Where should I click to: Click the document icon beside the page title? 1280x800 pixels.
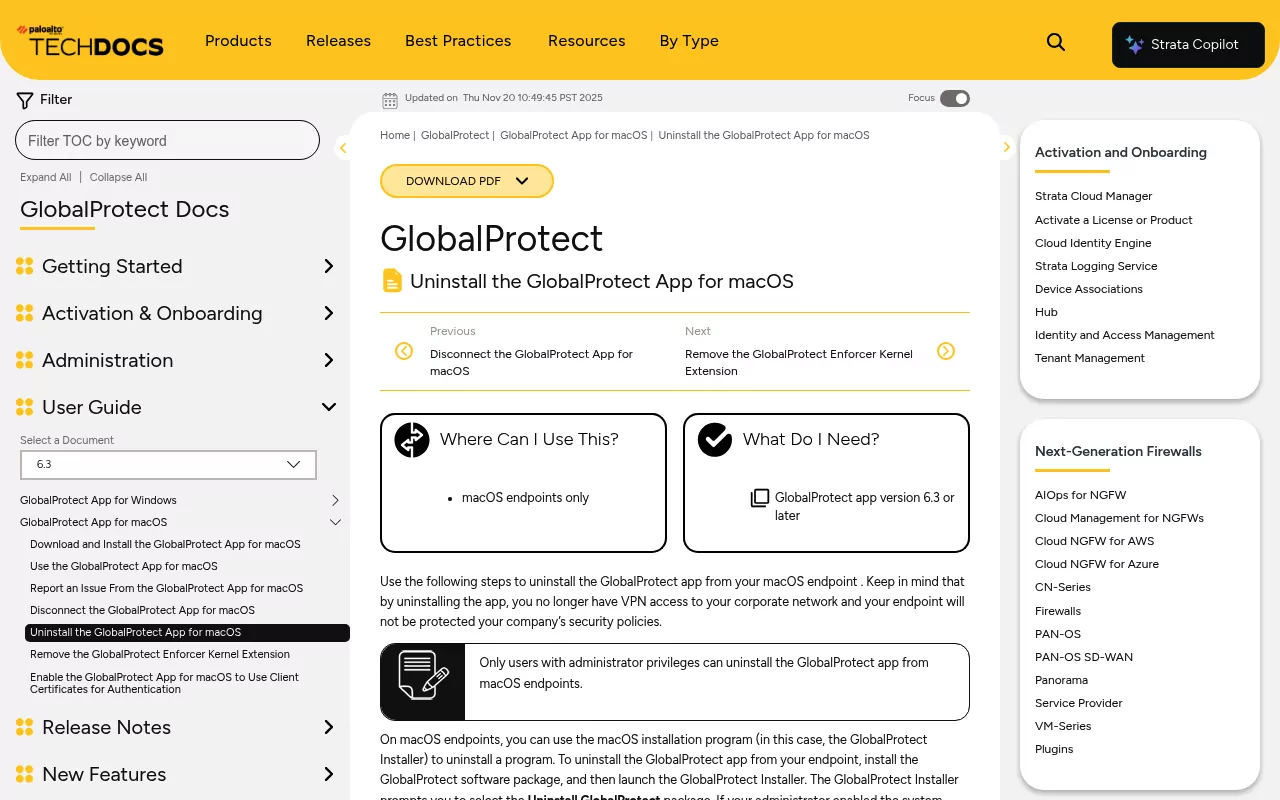[392, 281]
